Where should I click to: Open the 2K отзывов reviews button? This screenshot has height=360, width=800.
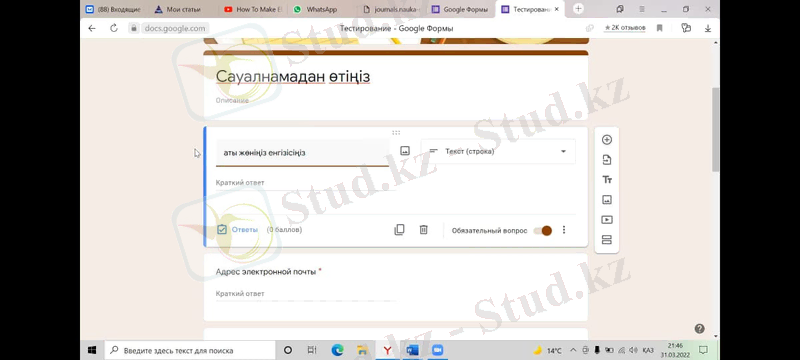point(625,28)
